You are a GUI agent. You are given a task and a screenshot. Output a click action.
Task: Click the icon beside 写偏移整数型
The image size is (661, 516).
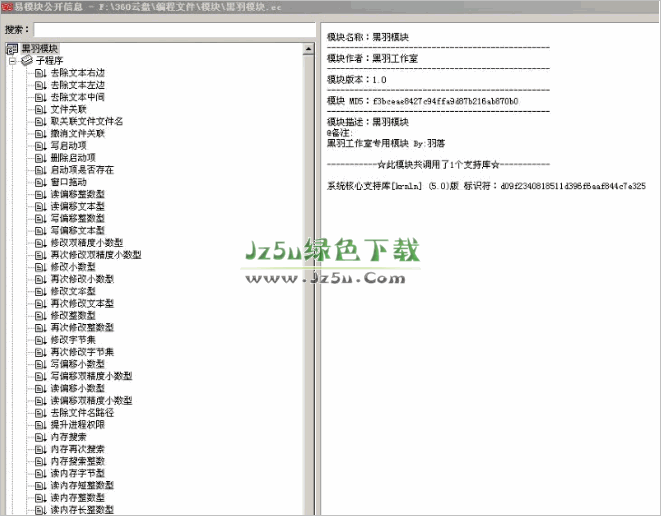coord(41,219)
